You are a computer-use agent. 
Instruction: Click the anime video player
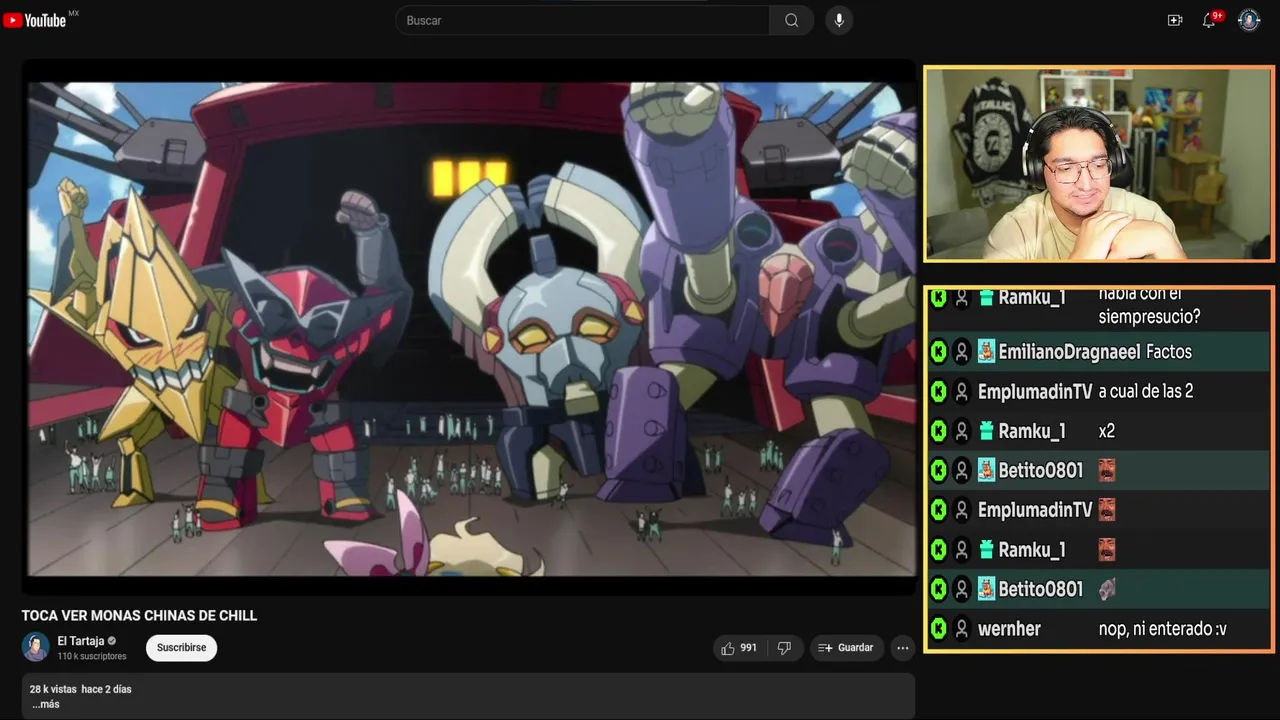(469, 328)
